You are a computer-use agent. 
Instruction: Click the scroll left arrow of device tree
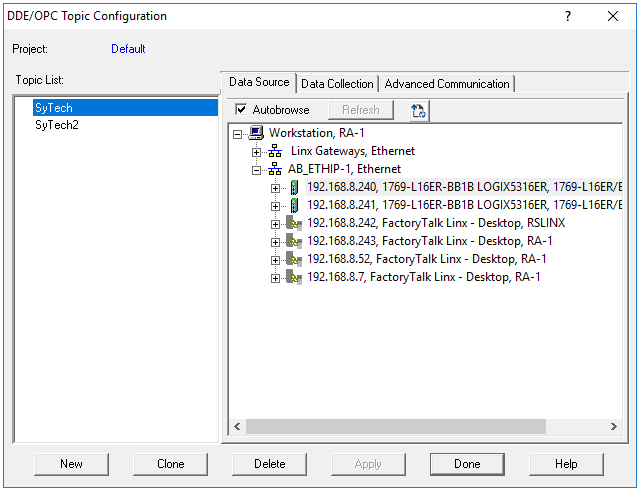[x=238, y=427]
